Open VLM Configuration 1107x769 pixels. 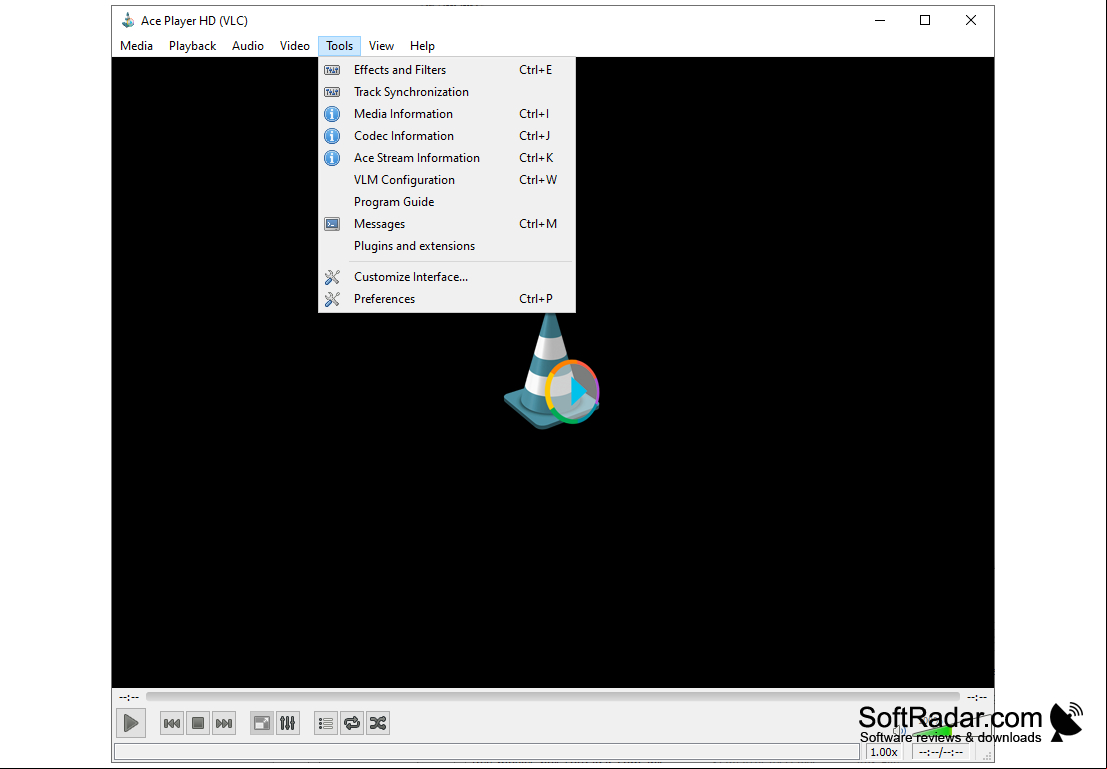click(447, 179)
